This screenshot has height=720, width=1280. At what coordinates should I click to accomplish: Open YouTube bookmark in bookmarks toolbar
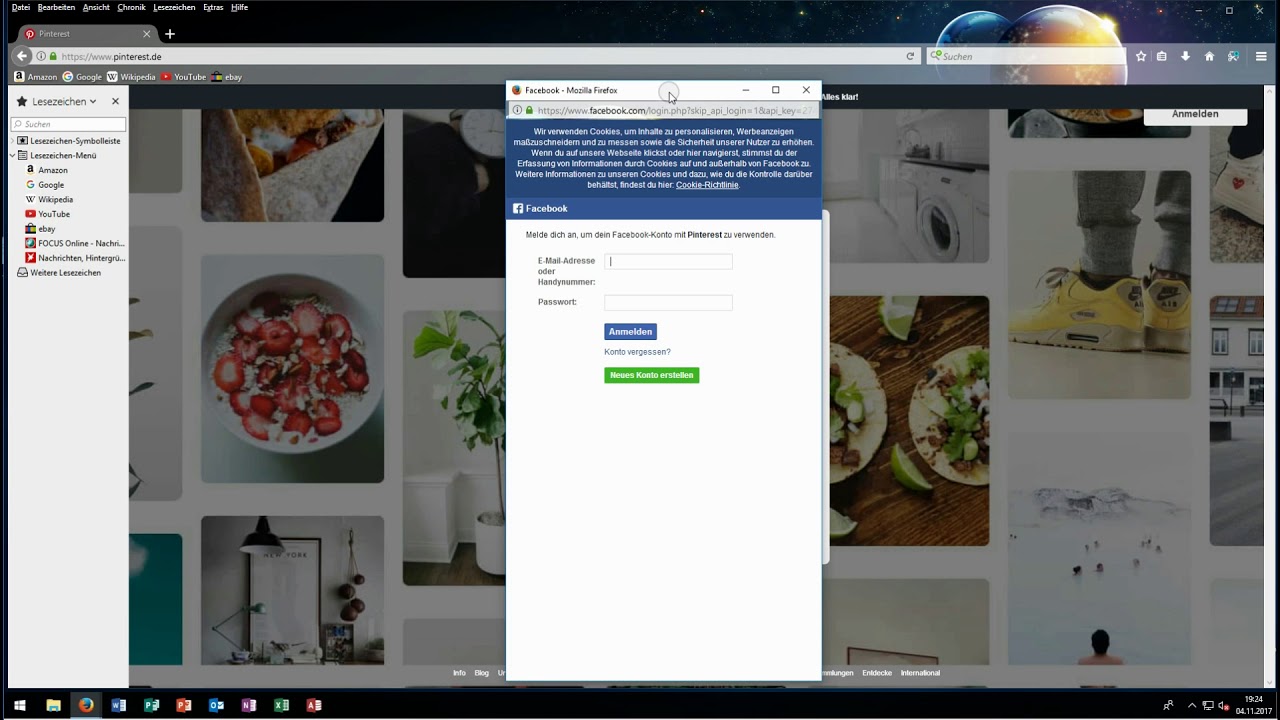(183, 77)
